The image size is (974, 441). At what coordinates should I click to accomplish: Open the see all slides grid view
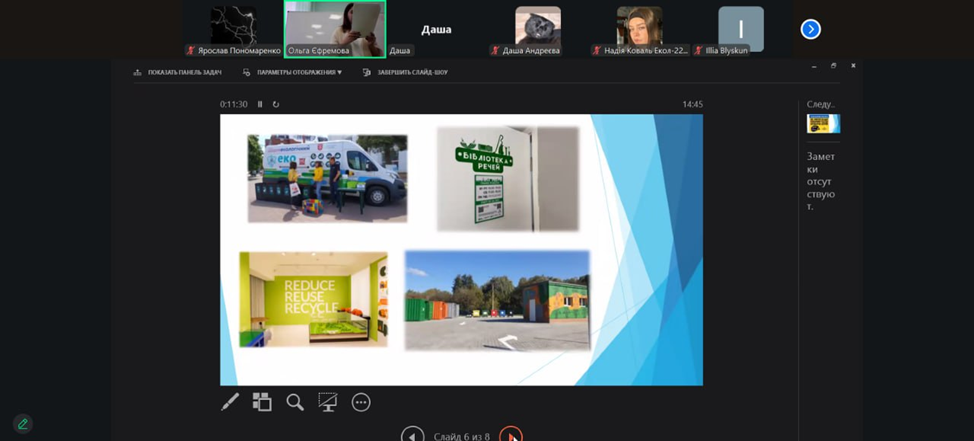click(x=262, y=402)
